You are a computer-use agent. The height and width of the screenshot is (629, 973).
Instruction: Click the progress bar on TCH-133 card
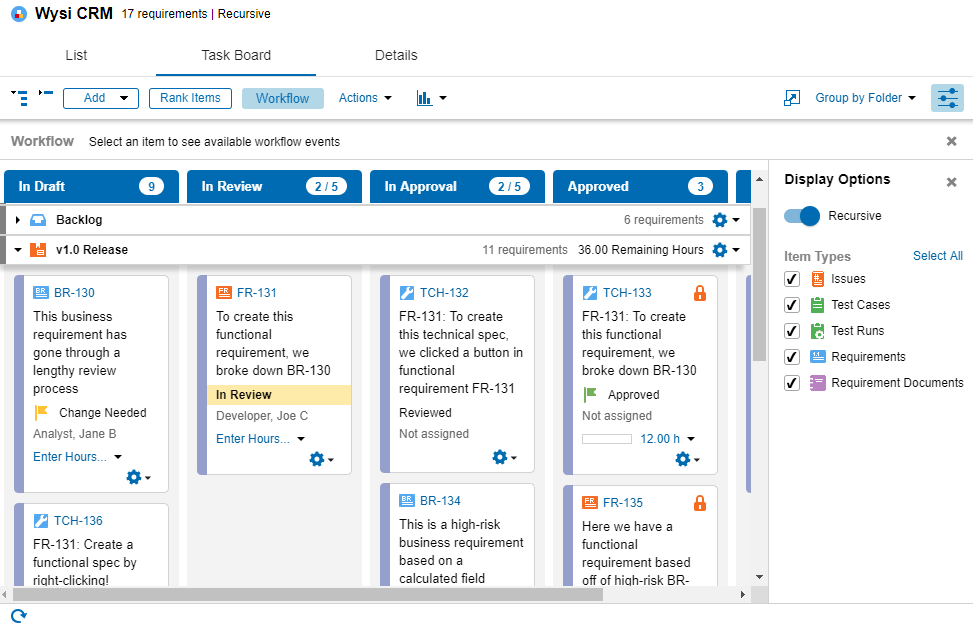coord(607,439)
